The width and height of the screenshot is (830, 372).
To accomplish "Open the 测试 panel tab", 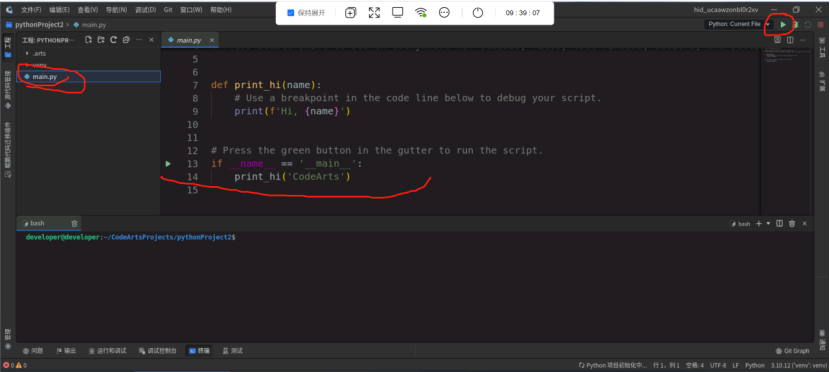I will (233, 351).
